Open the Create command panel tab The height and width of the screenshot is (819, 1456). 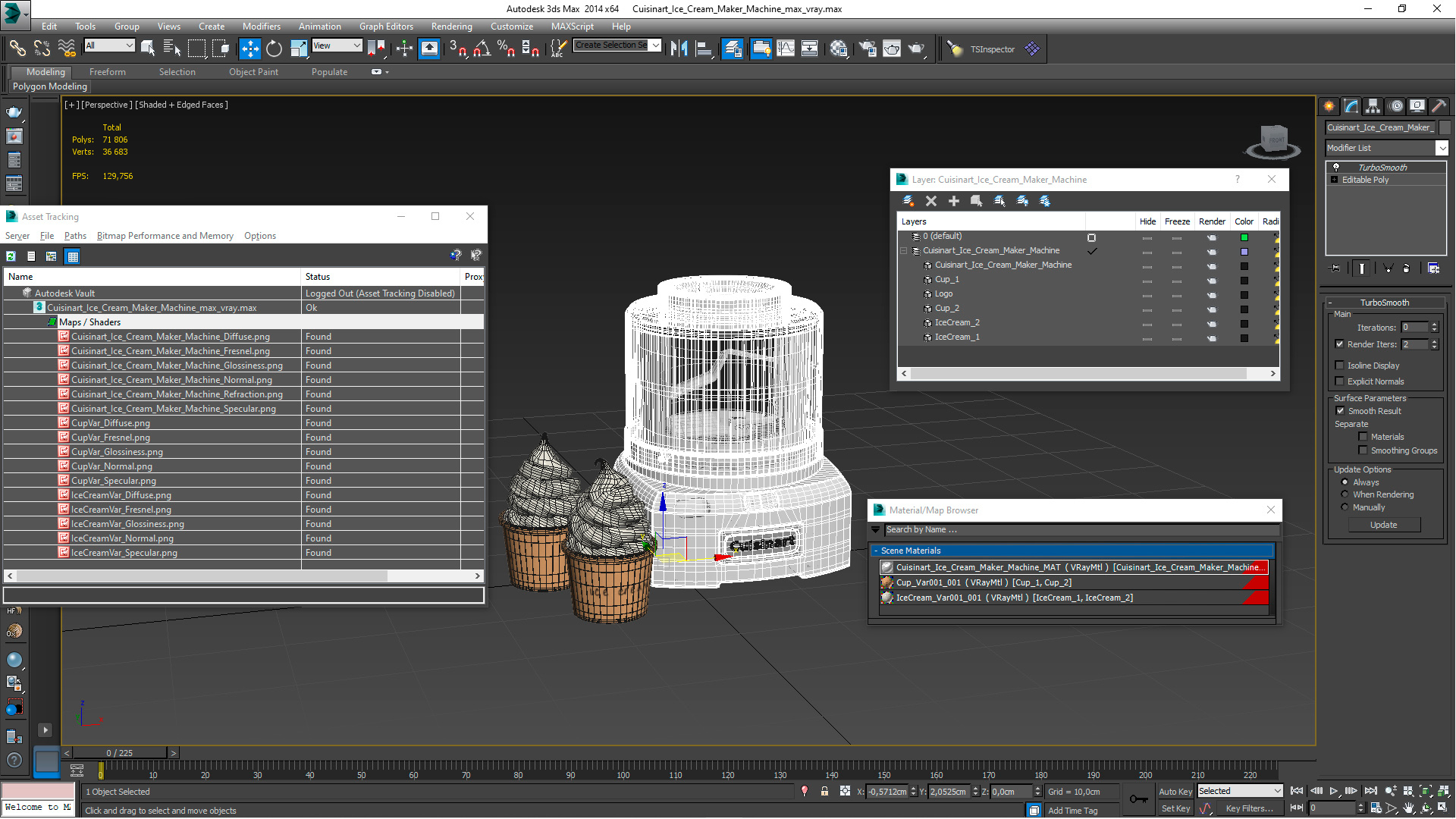click(x=1329, y=106)
